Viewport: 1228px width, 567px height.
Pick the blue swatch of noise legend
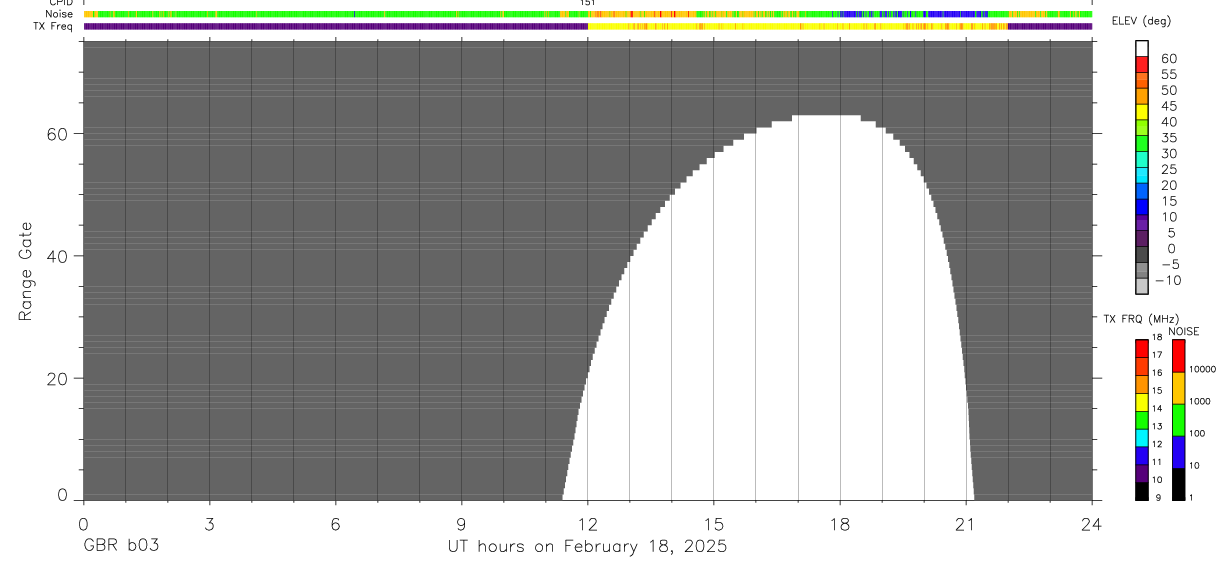1178,452
